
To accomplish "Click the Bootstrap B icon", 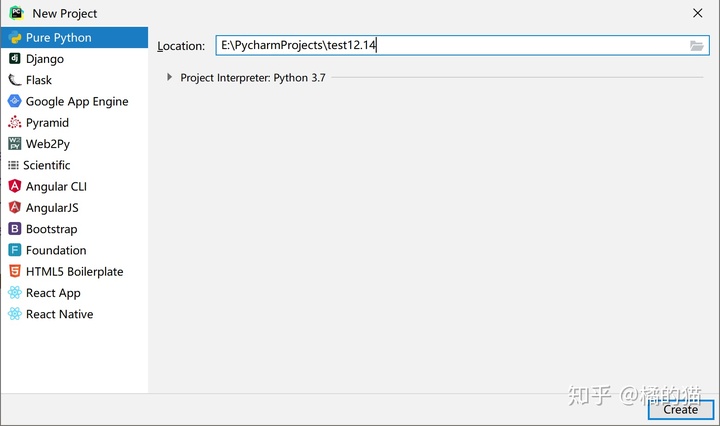I will coord(15,229).
